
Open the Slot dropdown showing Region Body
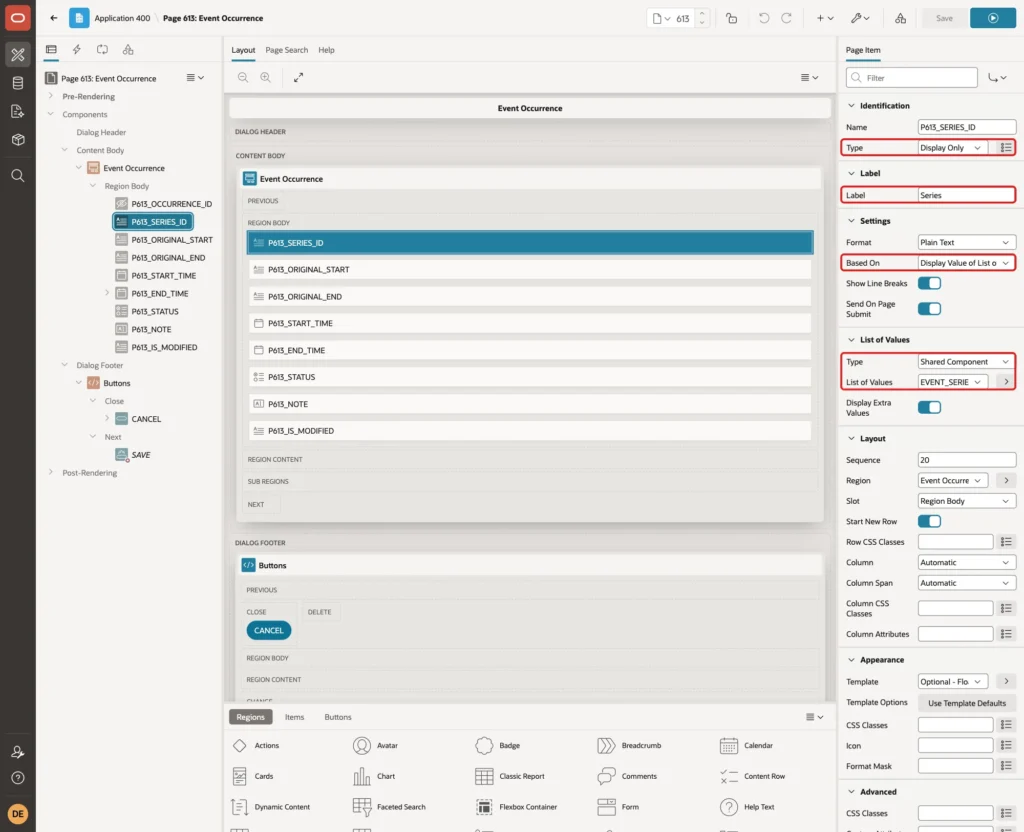pos(966,501)
